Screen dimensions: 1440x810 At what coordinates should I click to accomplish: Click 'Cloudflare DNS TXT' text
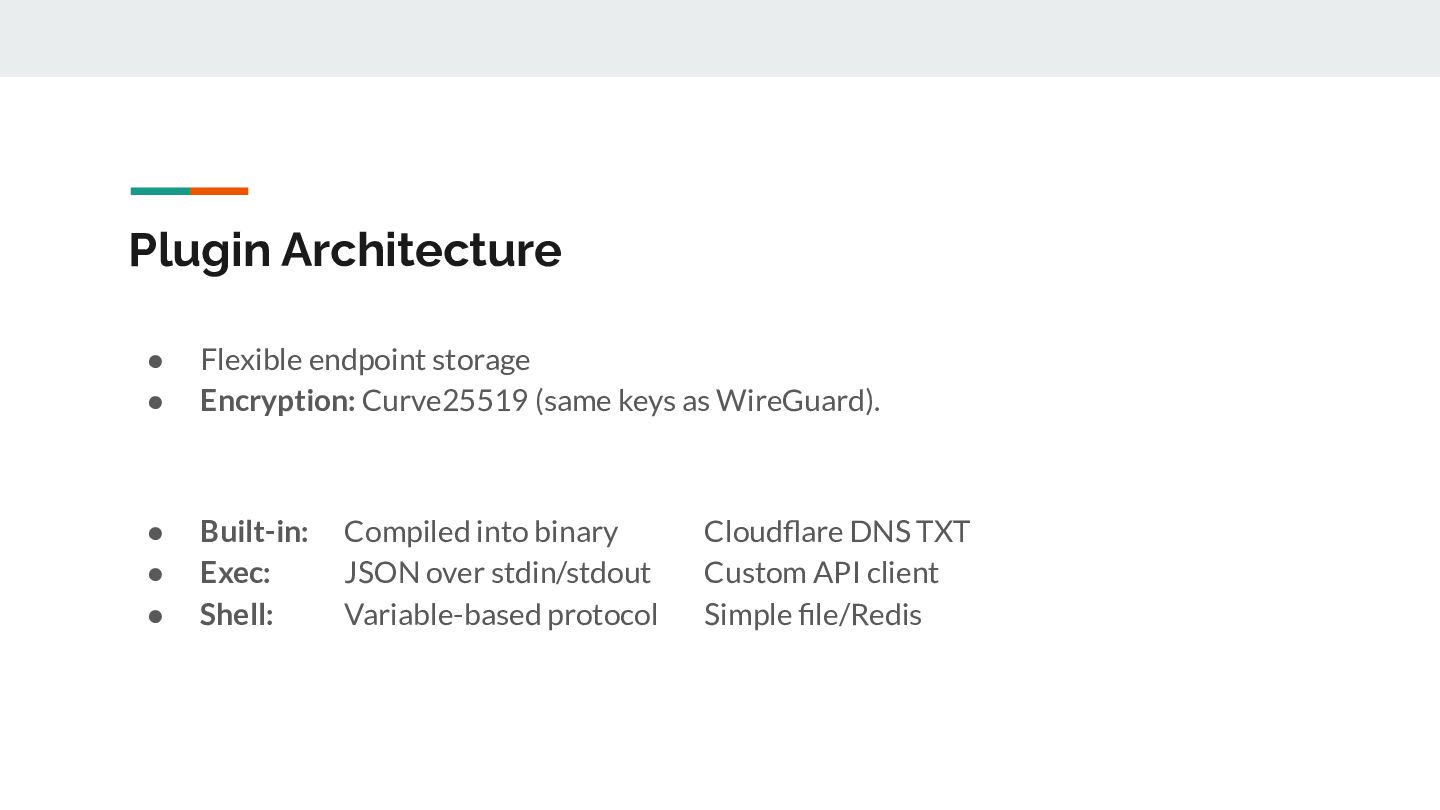click(x=836, y=531)
